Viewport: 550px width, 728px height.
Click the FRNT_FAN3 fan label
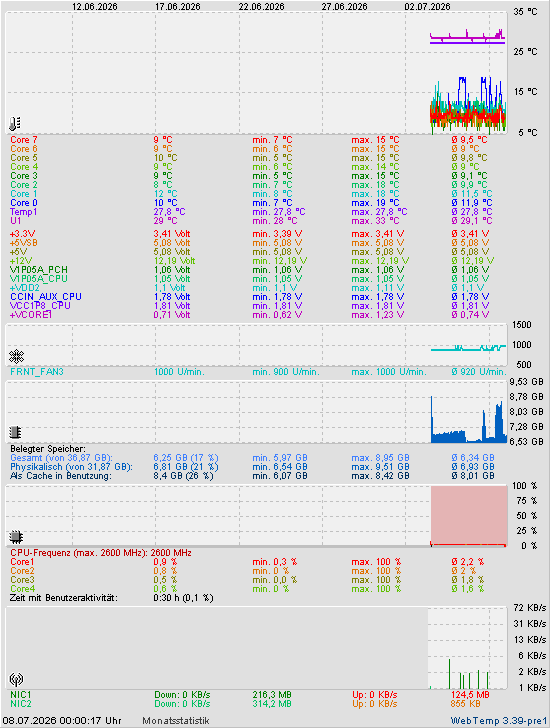point(37,372)
